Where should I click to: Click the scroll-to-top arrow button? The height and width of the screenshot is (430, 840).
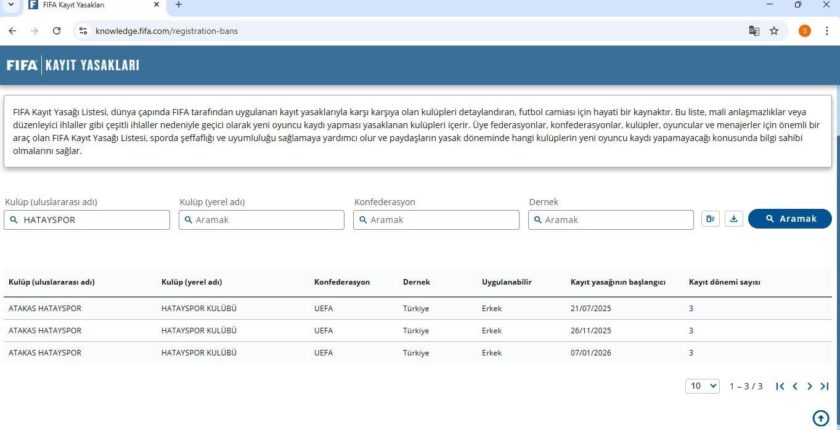pyautogui.click(x=821, y=418)
